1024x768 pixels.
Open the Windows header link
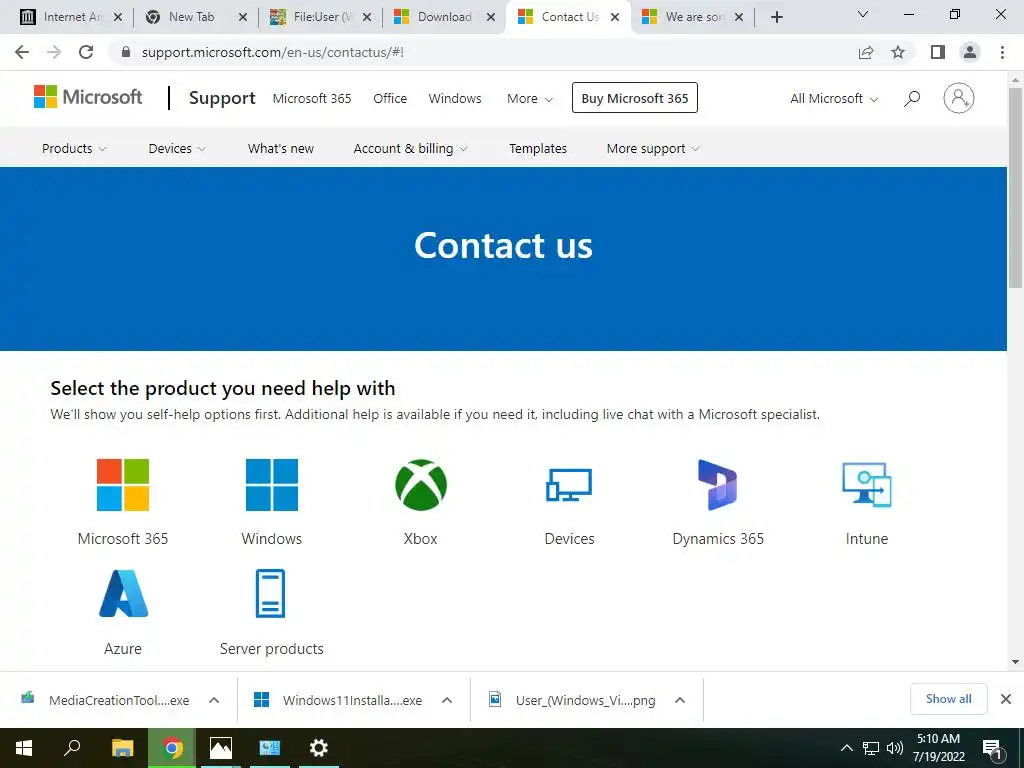pyautogui.click(x=455, y=99)
